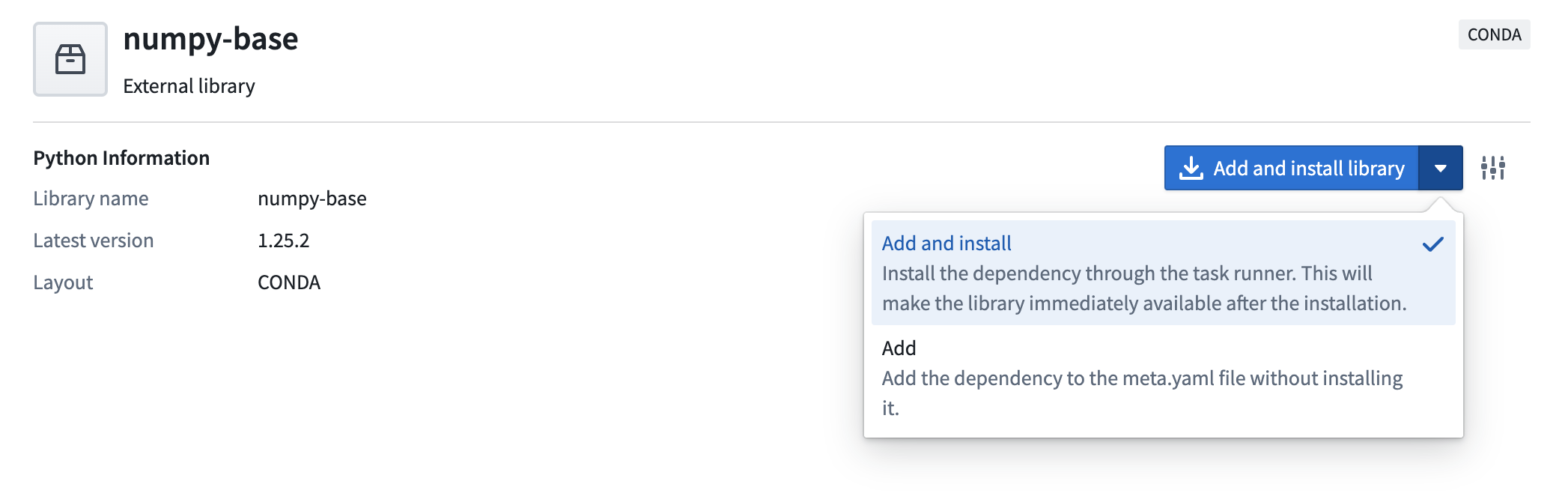Image resolution: width=1568 pixels, height=493 pixels.
Task: Click the checkmark beside Add and install
Action: pyautogui.click(x=1432, y=244)
